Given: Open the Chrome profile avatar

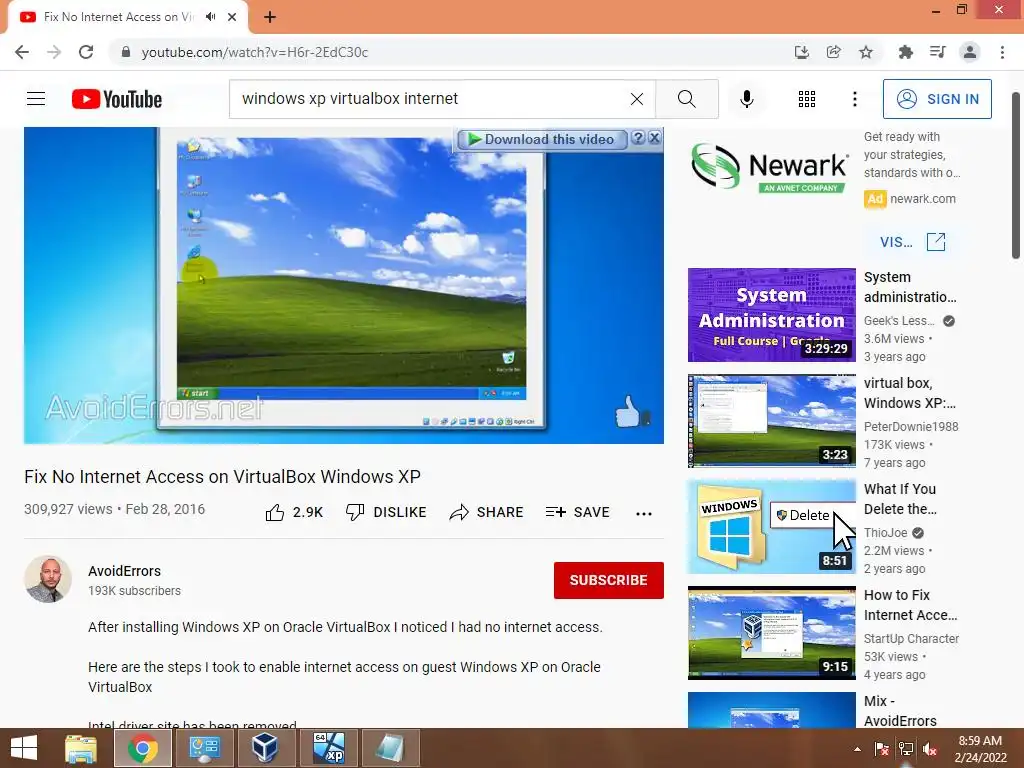Looking at the screenshot, I should (x=970, y=52).
